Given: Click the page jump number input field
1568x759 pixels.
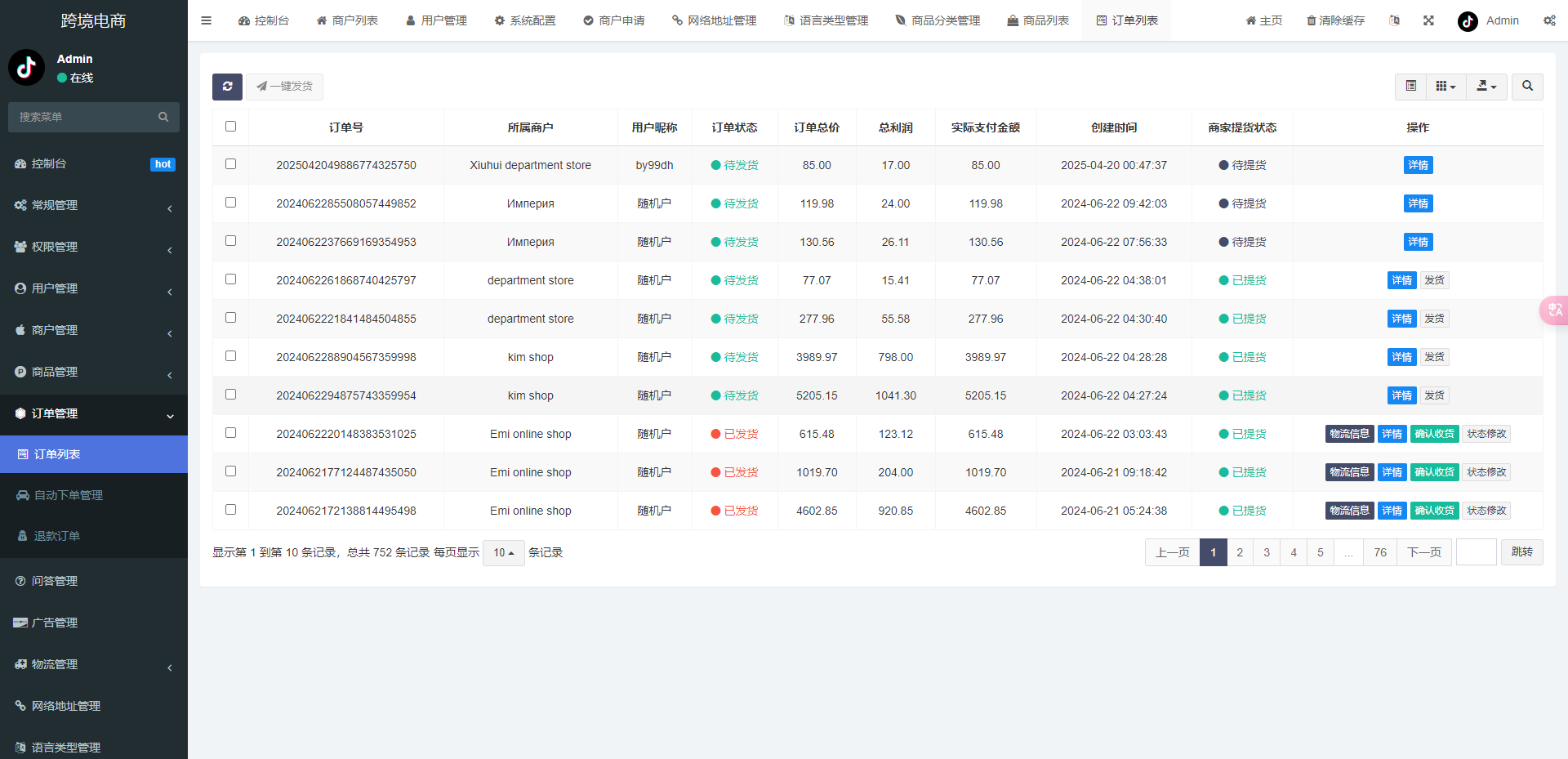Looking at the screenshot, I should click(x=1476, y=552).
